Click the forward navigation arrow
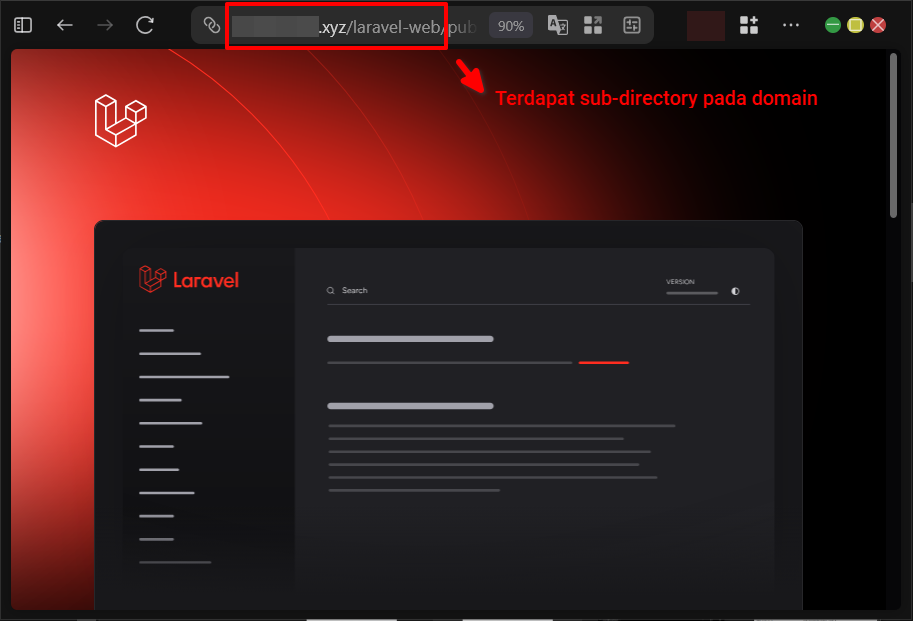913x621 pixels. pos(104,25)
